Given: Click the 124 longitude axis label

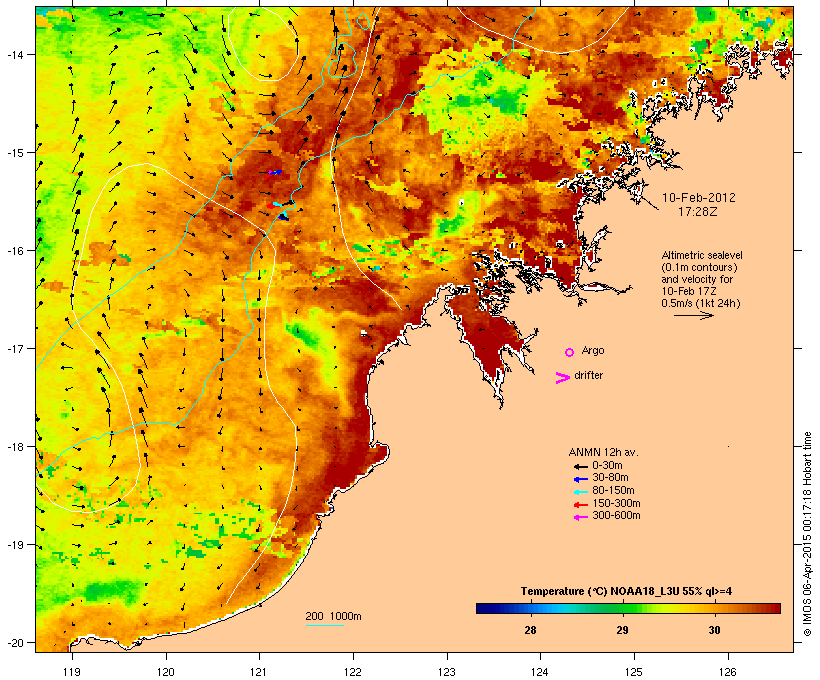Looking at the screenshot, I should click(x=540, y=672).
